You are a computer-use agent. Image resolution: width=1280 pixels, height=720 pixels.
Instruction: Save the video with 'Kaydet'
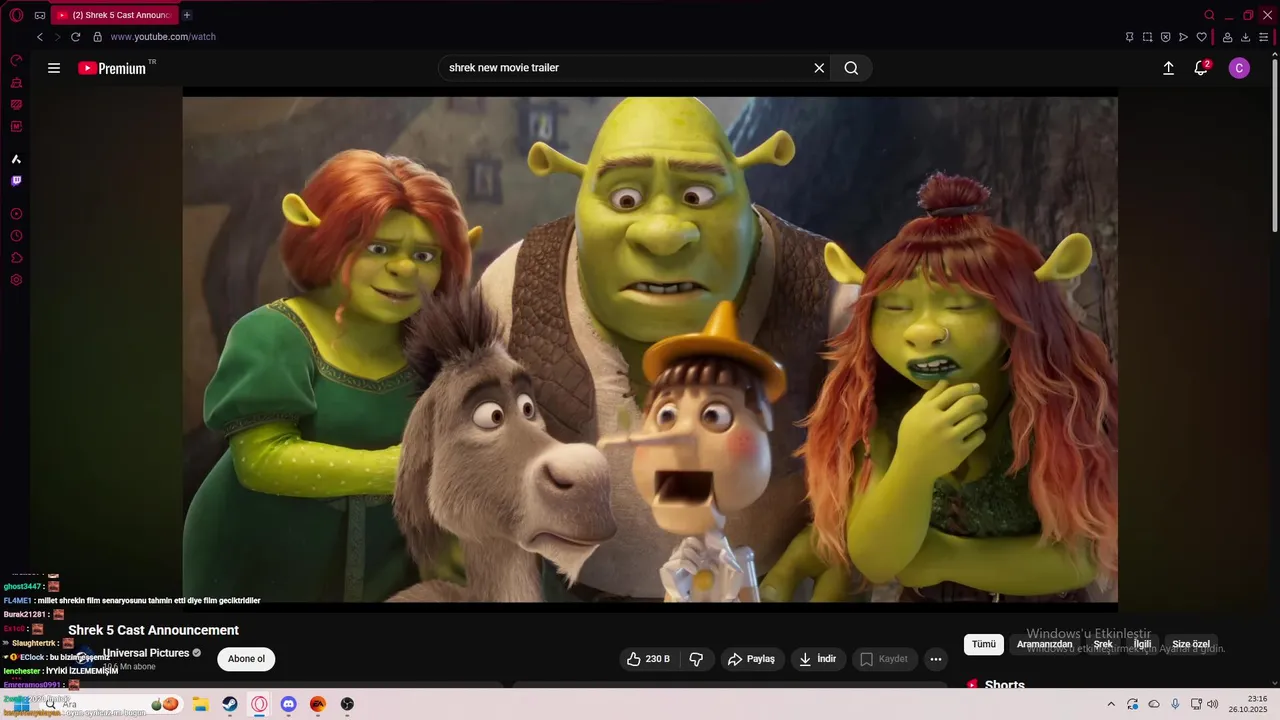pos(884,659)
